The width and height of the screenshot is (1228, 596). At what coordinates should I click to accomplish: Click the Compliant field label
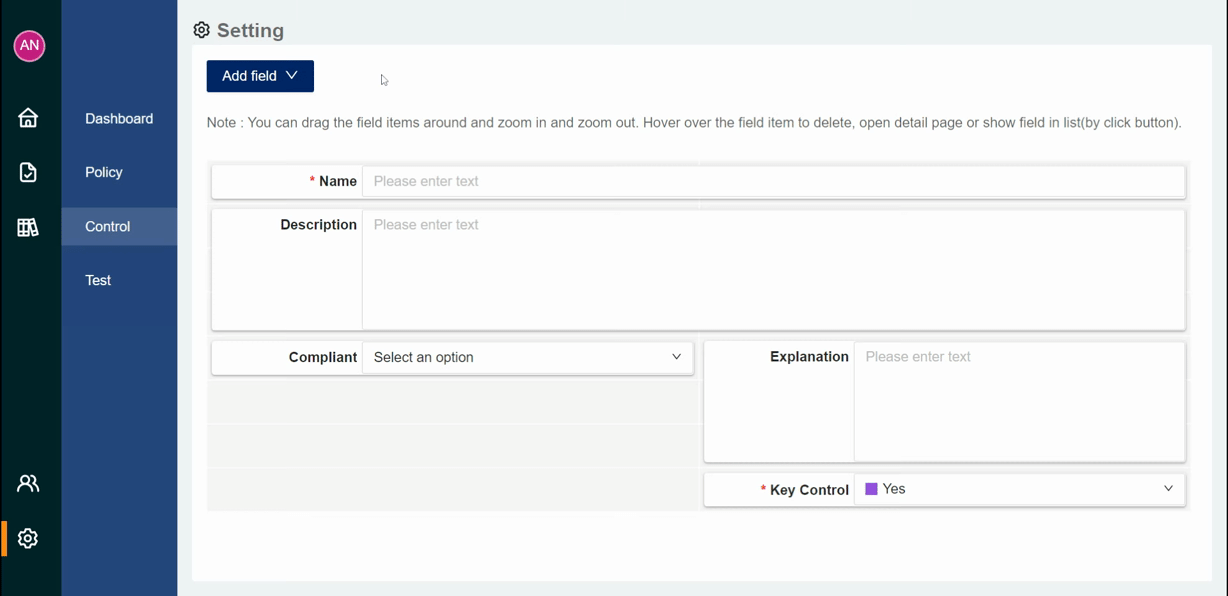[x=323, y=357]
